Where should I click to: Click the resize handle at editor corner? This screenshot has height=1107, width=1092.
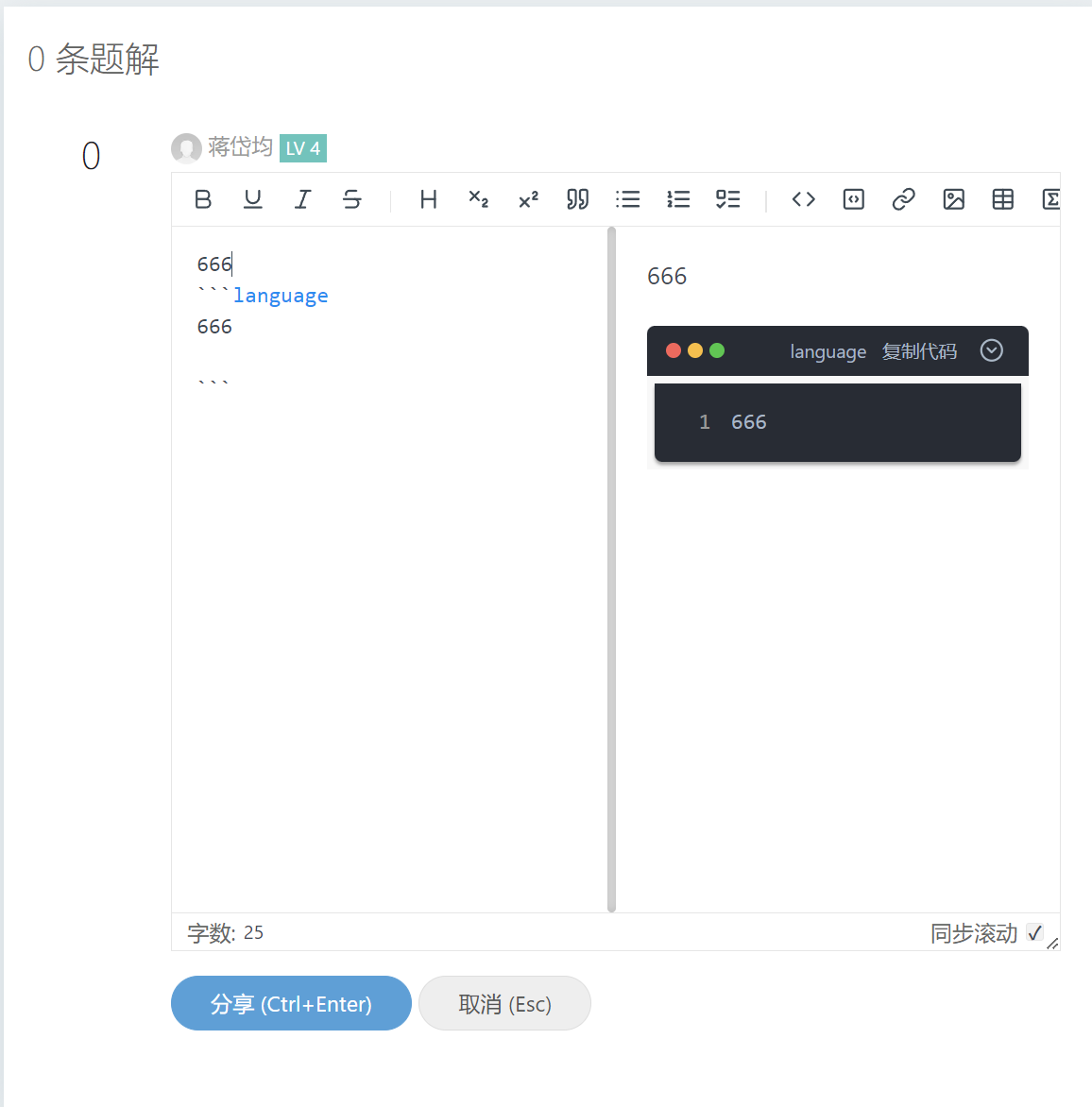click(1052, 944)
